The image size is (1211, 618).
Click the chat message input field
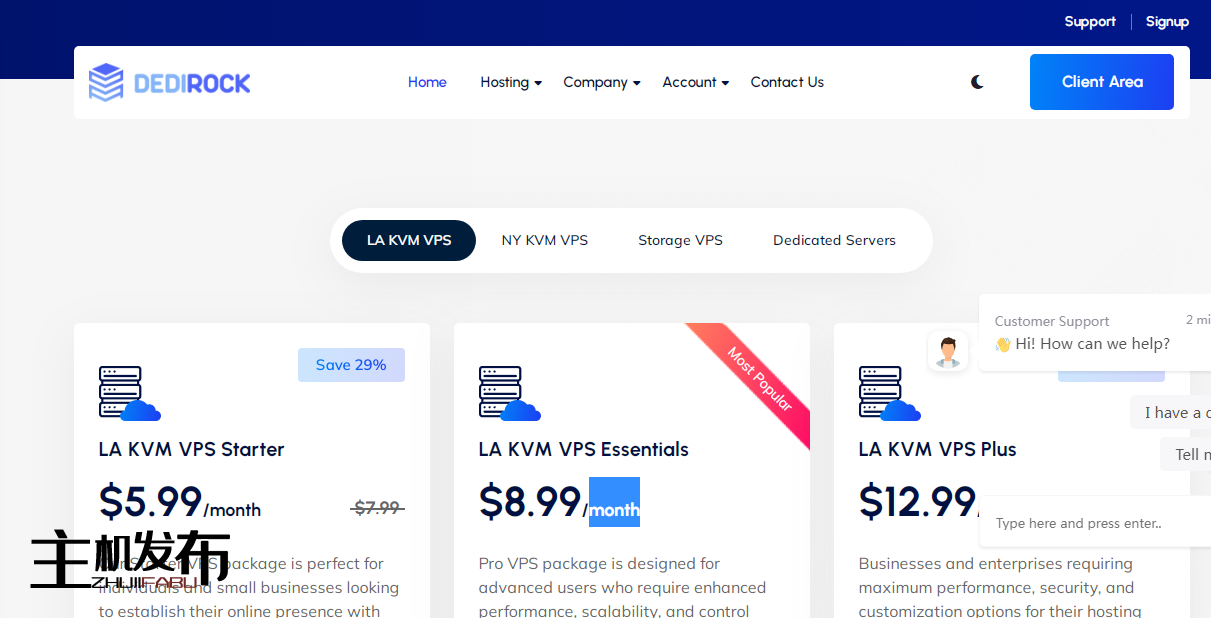(1090, 523)
